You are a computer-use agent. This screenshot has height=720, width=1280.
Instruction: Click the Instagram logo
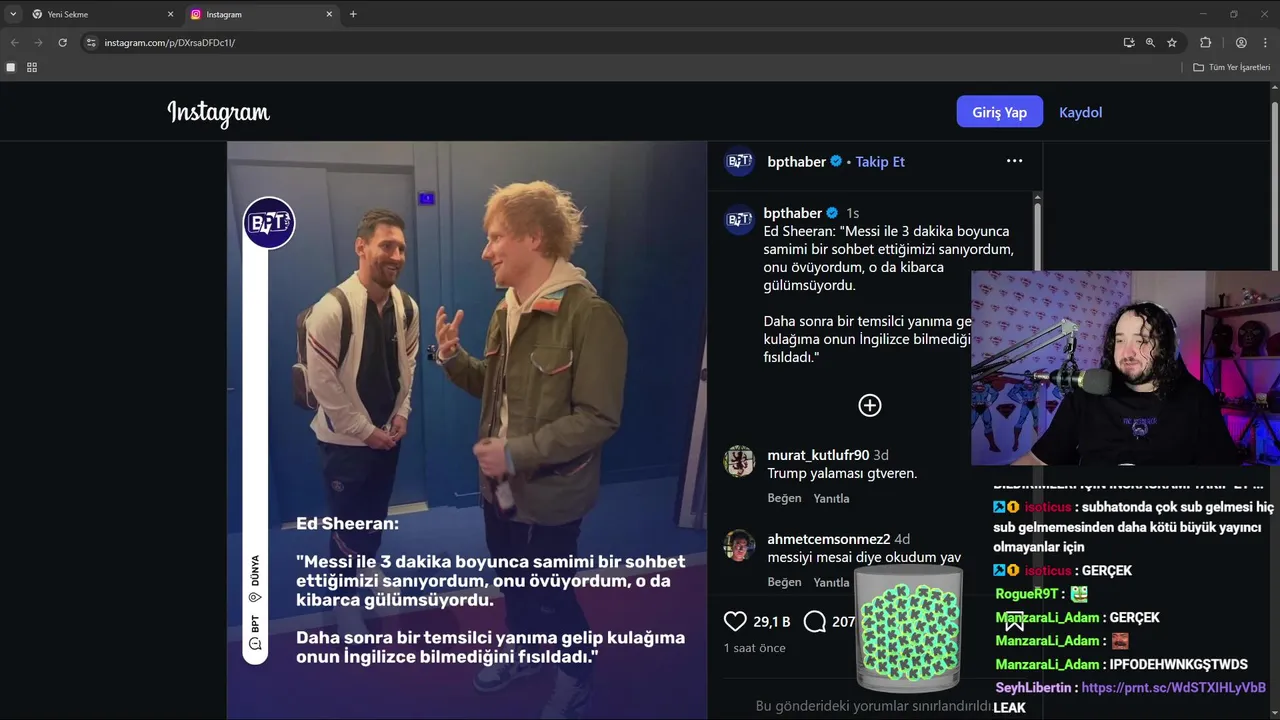pyautogui.click(x=218, y=113)
